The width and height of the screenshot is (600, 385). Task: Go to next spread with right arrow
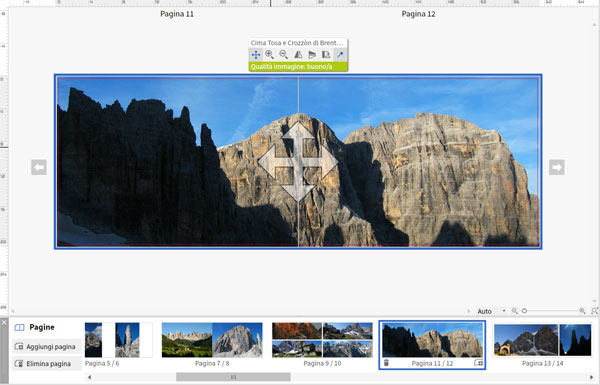coord(557,167)
